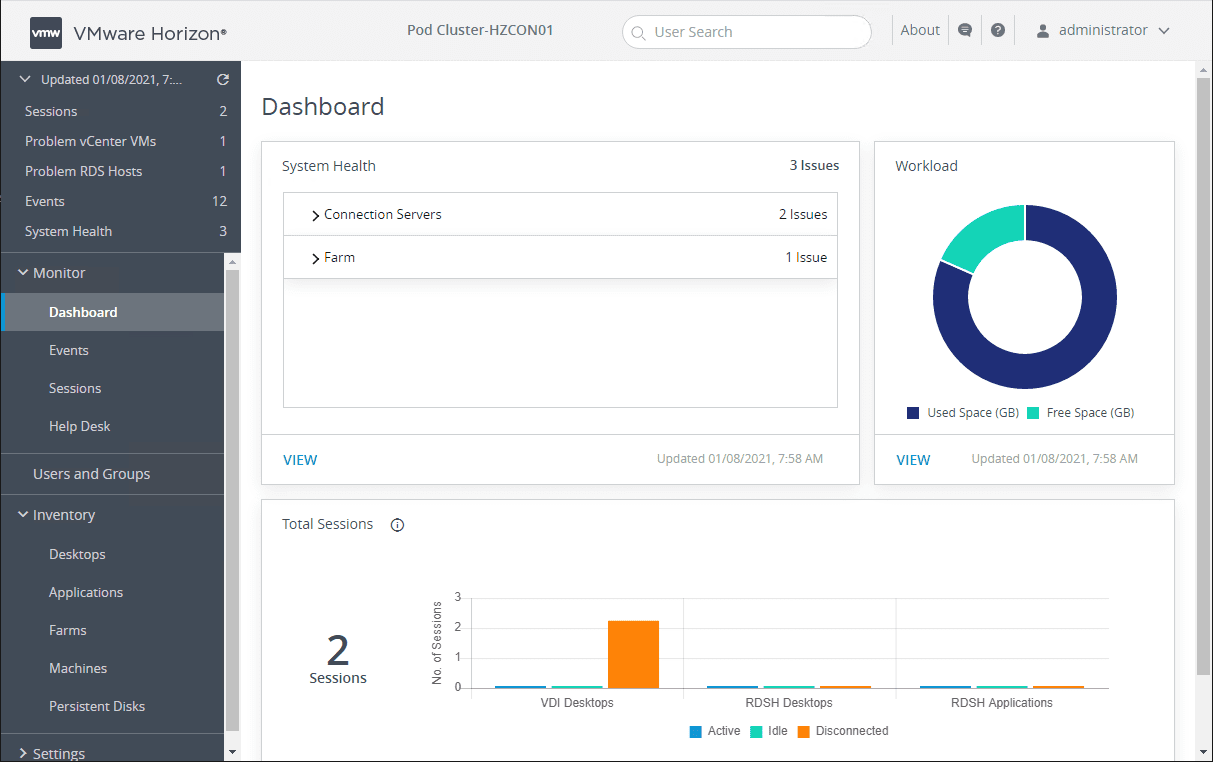The height and width of the screenshot is (762, 1213).
Task: Toggle Free Space (GB) legend swatch
Action: (1033, 413)
